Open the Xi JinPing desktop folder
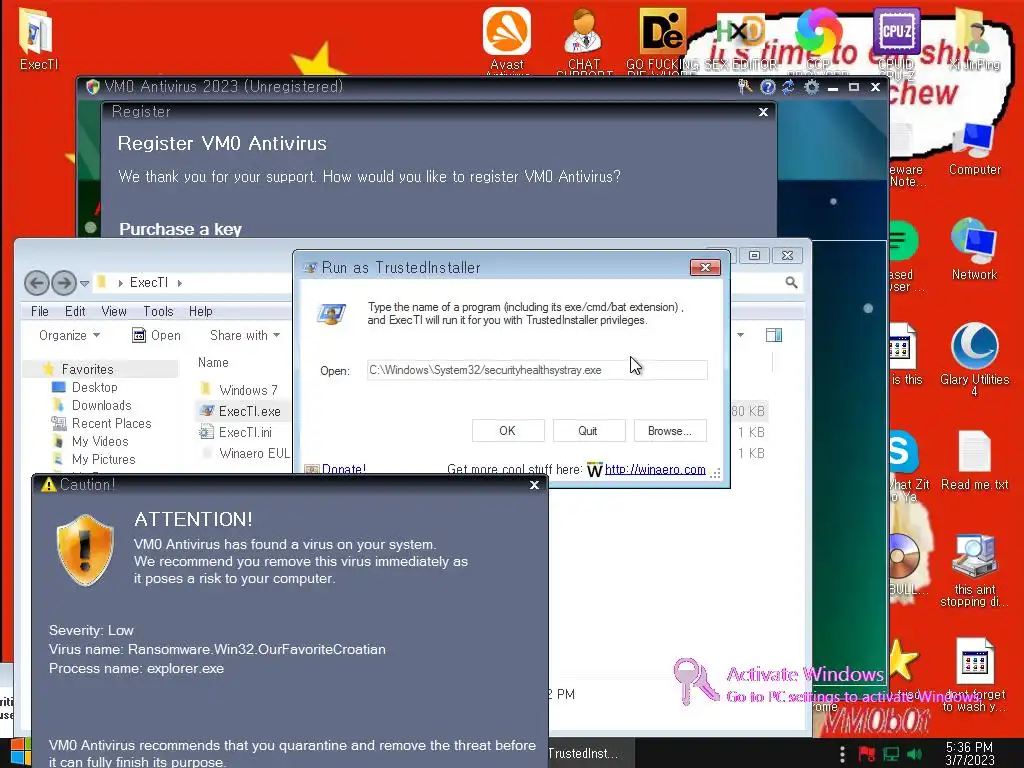 [974, 38]
